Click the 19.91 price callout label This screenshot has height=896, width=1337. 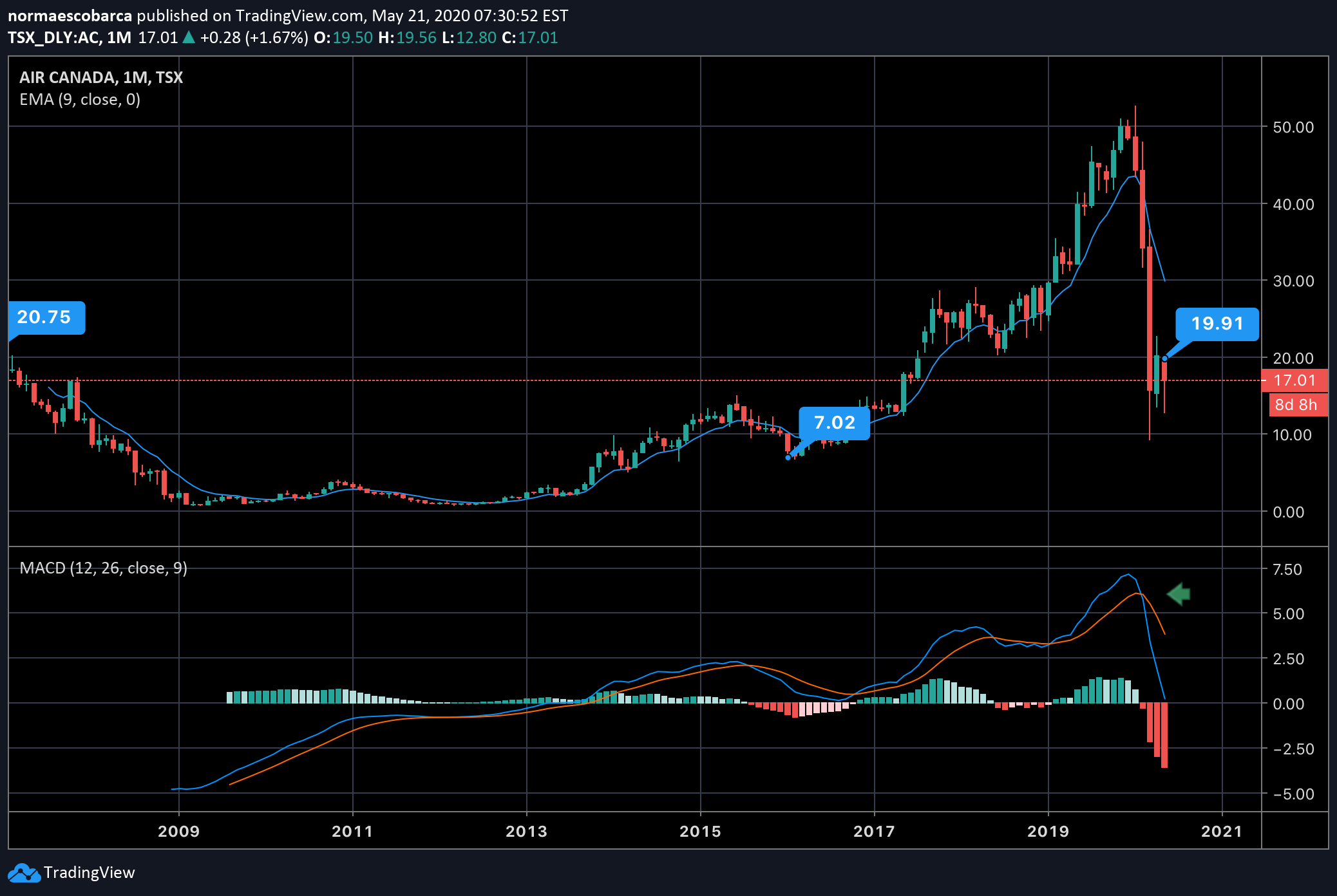1216,324
